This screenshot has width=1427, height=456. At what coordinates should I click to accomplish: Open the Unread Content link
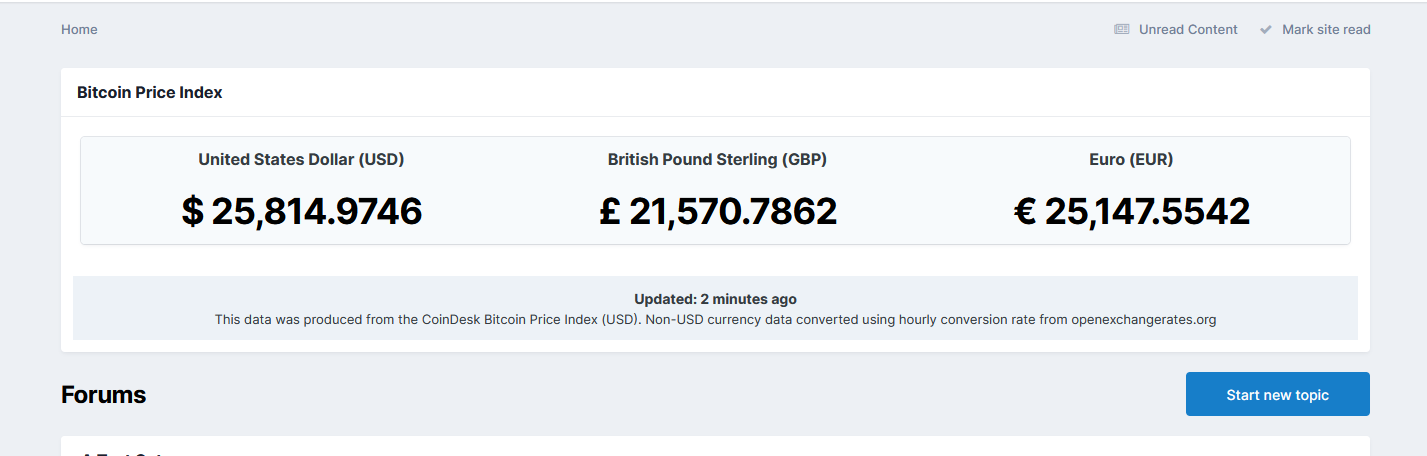[1188, 29]
